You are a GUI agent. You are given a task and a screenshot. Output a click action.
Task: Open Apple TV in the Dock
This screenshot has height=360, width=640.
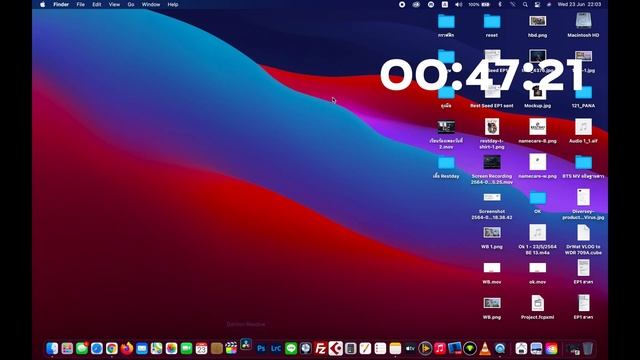coord(410,348)
